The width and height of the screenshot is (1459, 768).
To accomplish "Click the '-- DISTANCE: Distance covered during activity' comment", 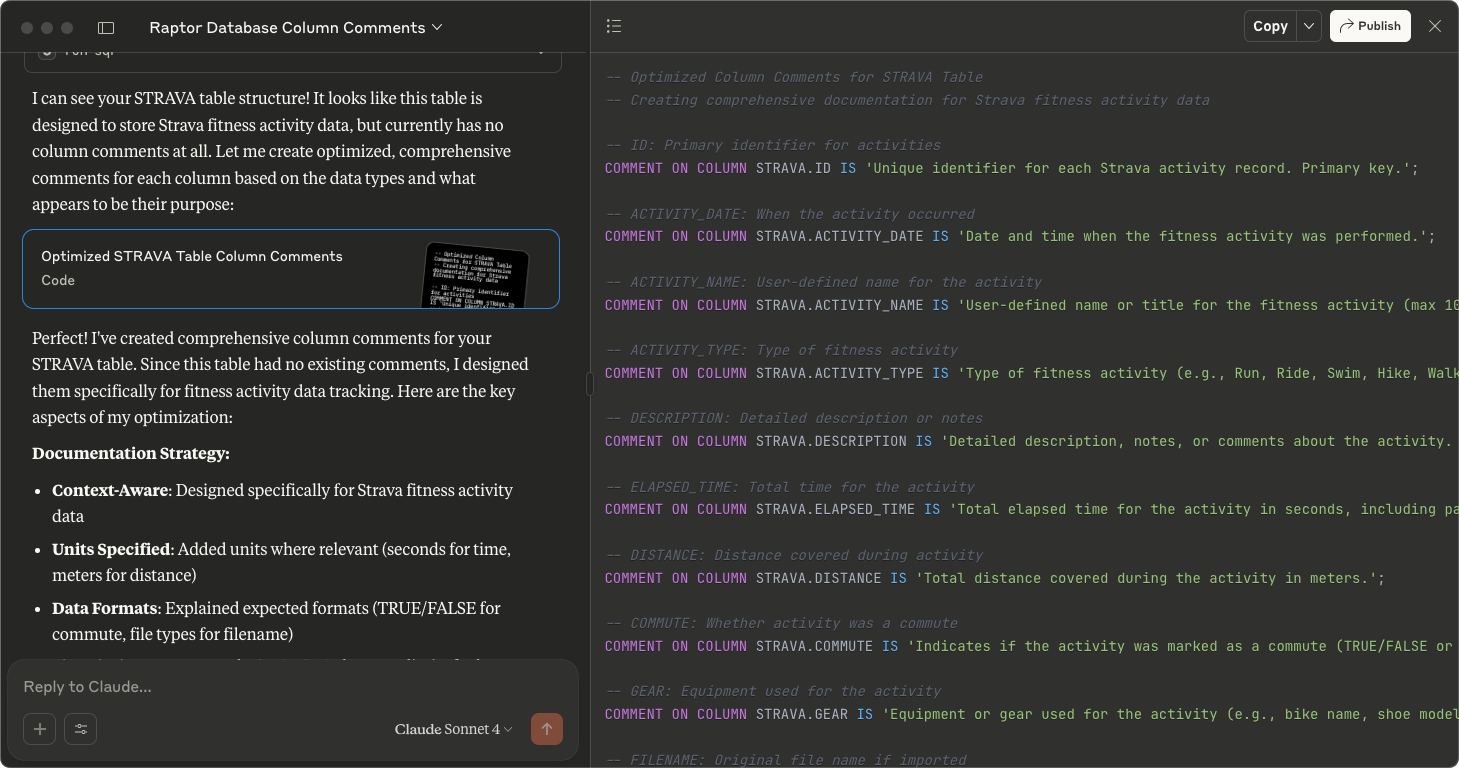I will pyautogui.click(x=794, y=555).
